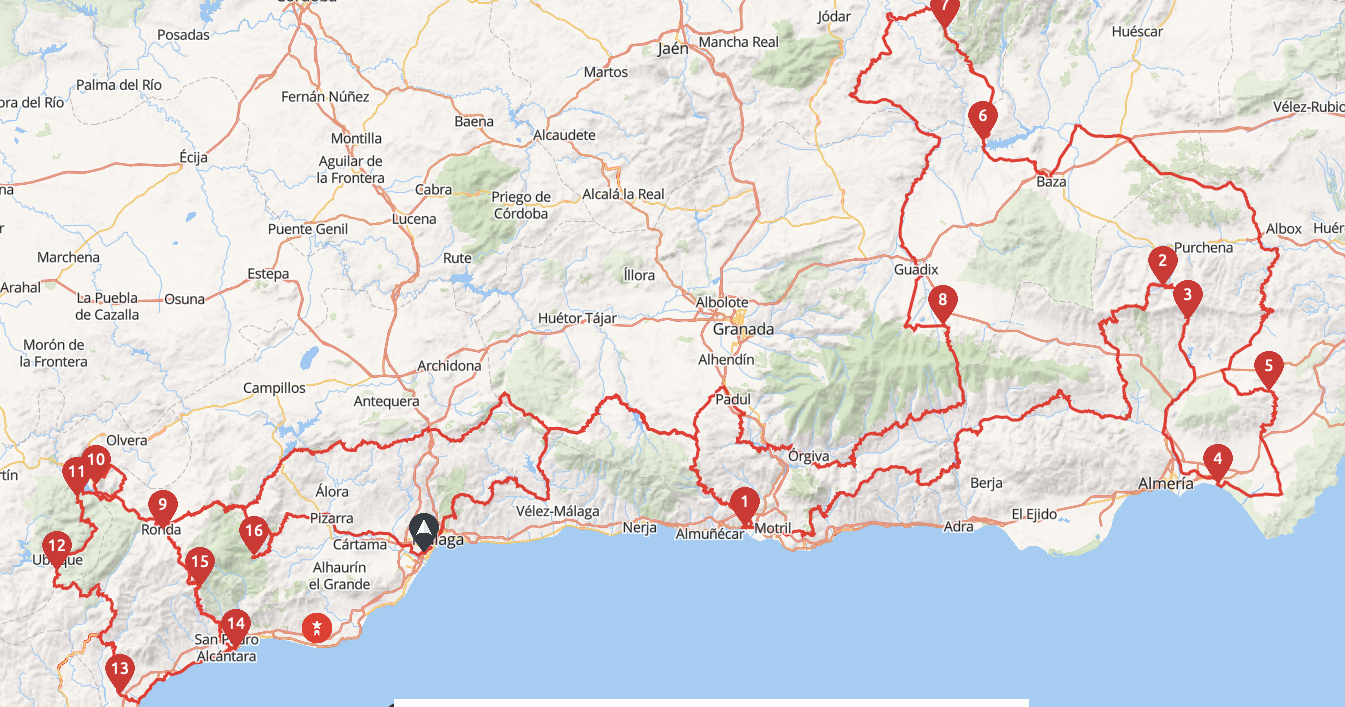
Task: Open waypoint 4 marker near Almería
Action: coord(1217,462)
